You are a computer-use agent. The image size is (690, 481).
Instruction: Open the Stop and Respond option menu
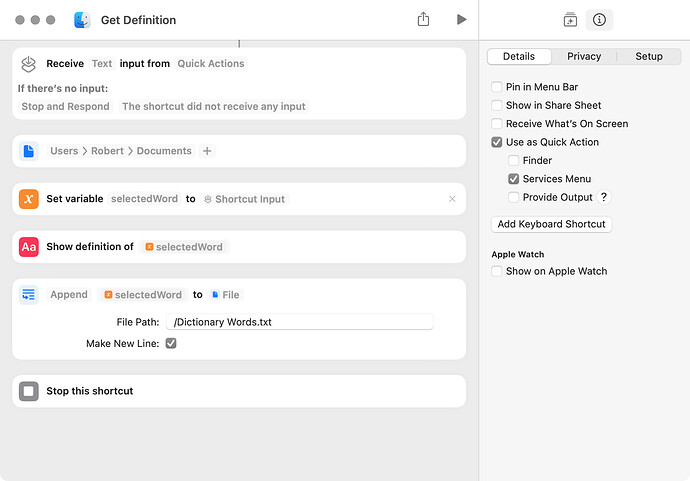click(65, 106)
